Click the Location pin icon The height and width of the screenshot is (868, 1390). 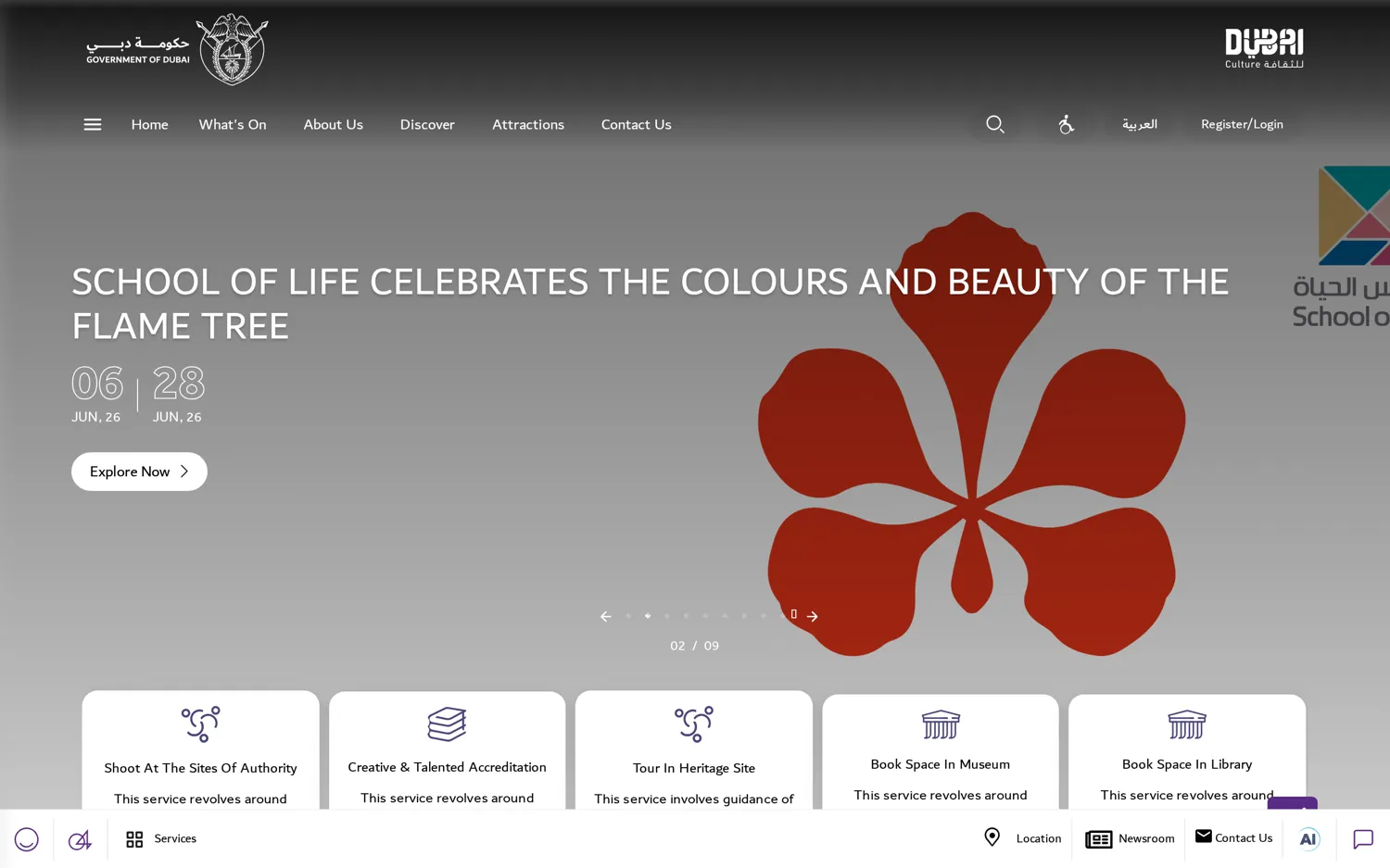click(992, 837)
